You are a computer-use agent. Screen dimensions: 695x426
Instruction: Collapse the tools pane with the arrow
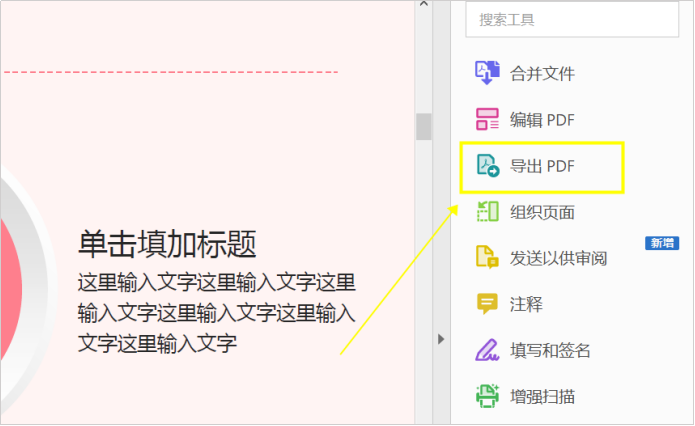click(441, 339)
